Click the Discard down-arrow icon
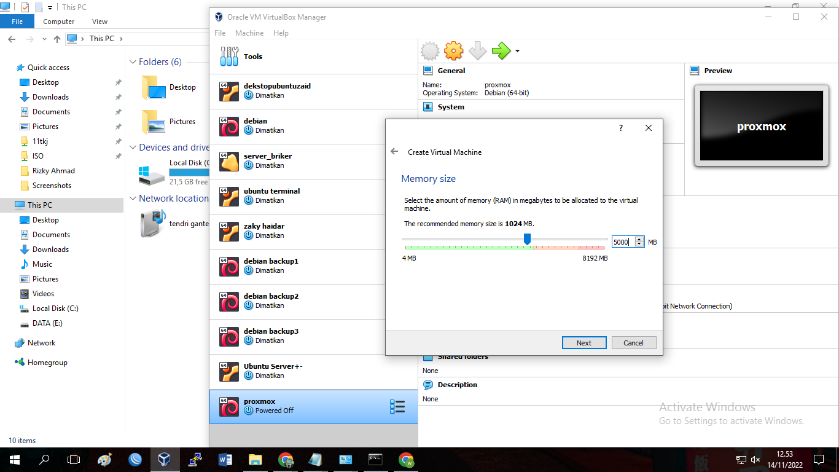The image size is (839, 472). click(x=477, y=51)
